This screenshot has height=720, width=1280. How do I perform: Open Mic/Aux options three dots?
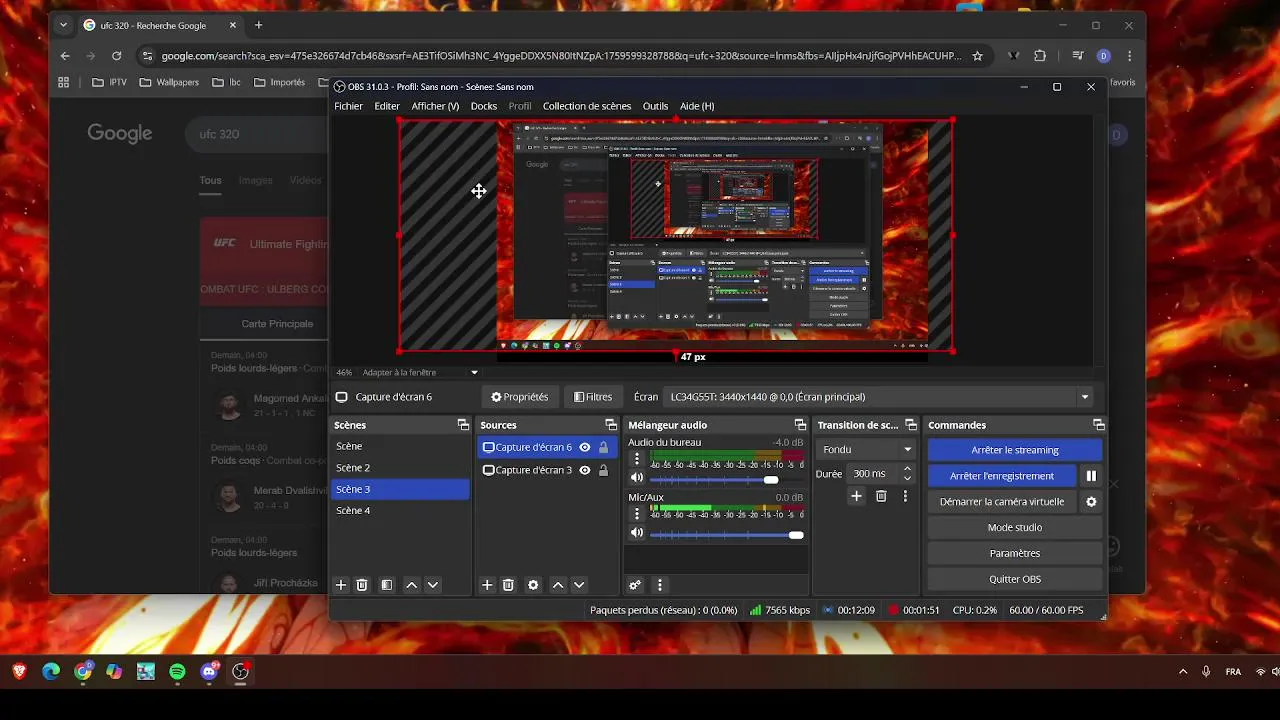pyautogui.click(x=637, y=514)
